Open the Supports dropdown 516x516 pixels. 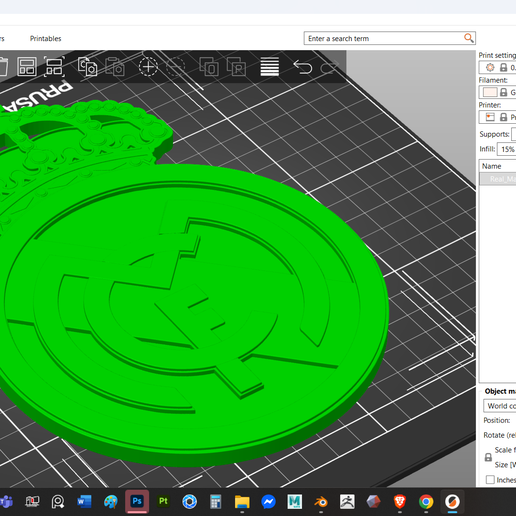pos(514,134)
